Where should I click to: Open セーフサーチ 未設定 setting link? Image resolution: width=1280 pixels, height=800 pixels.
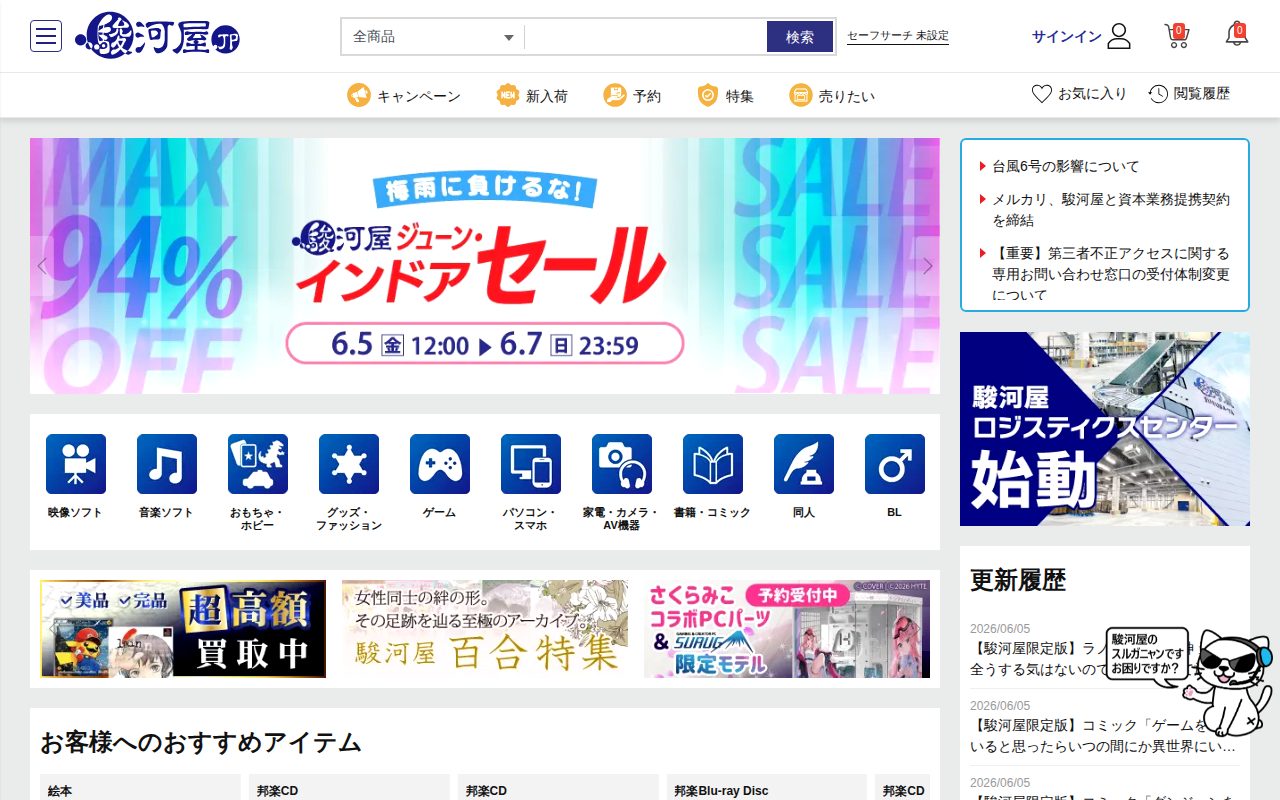pyautogui.click(x=898, y=36)
